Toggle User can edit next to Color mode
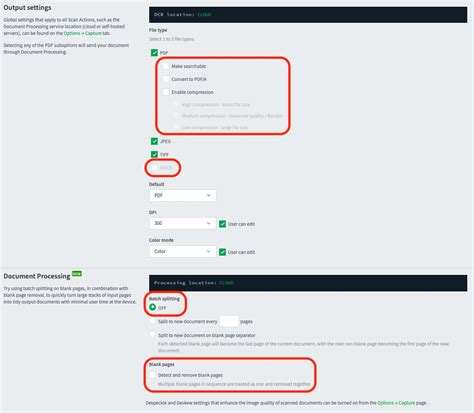The height and width of the screenshot is (413, 474). (222, 252)
